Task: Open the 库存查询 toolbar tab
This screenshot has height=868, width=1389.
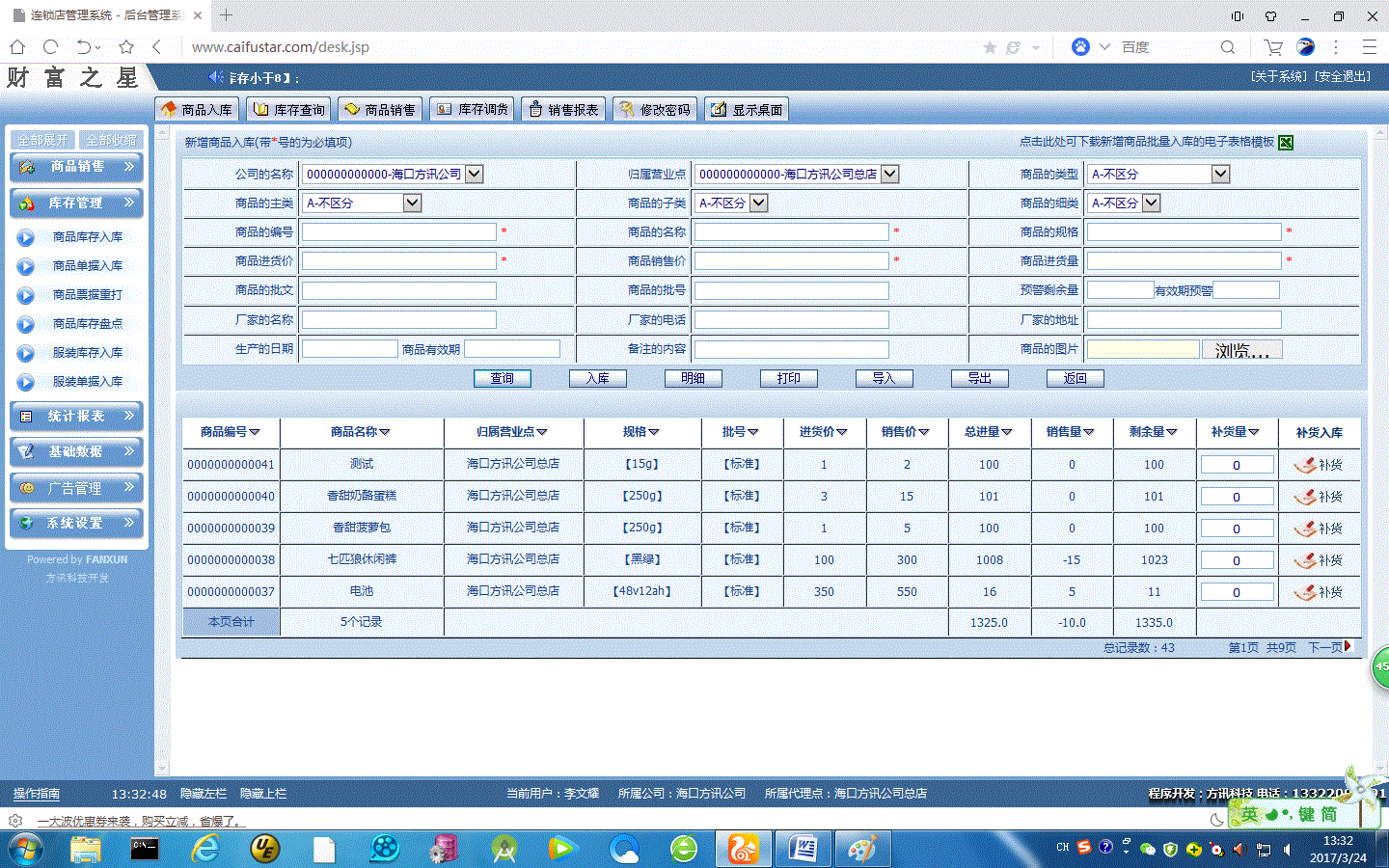Action: (x=289, y=110)
